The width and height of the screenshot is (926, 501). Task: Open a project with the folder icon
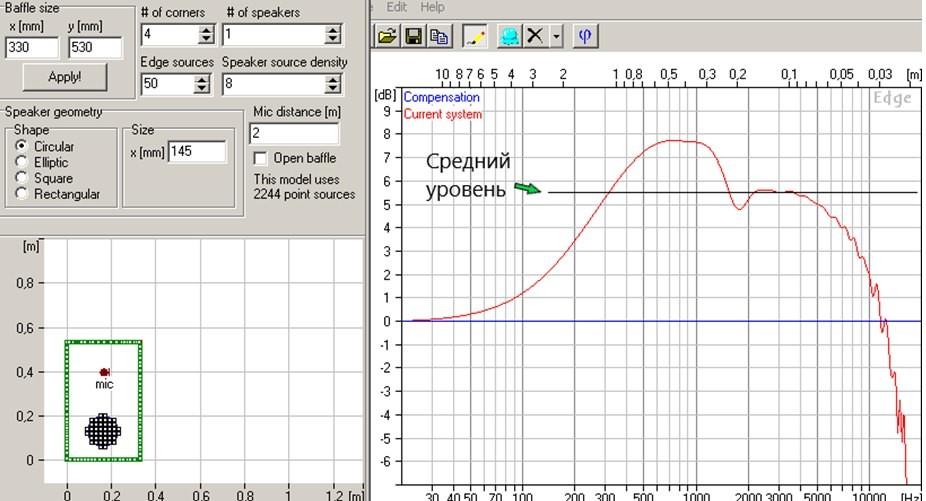(387, 36)
